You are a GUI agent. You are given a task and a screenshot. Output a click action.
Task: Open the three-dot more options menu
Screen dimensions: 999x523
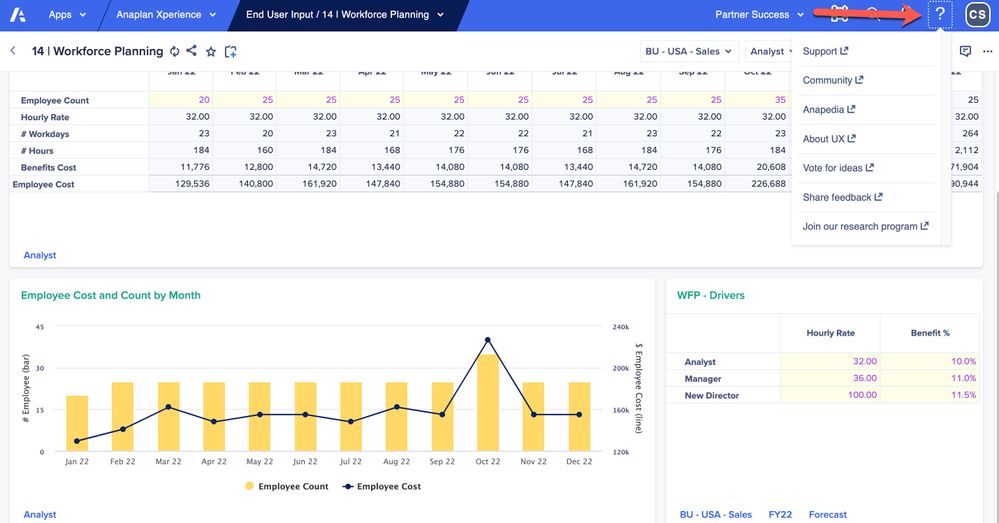click(x=988, y=52)
